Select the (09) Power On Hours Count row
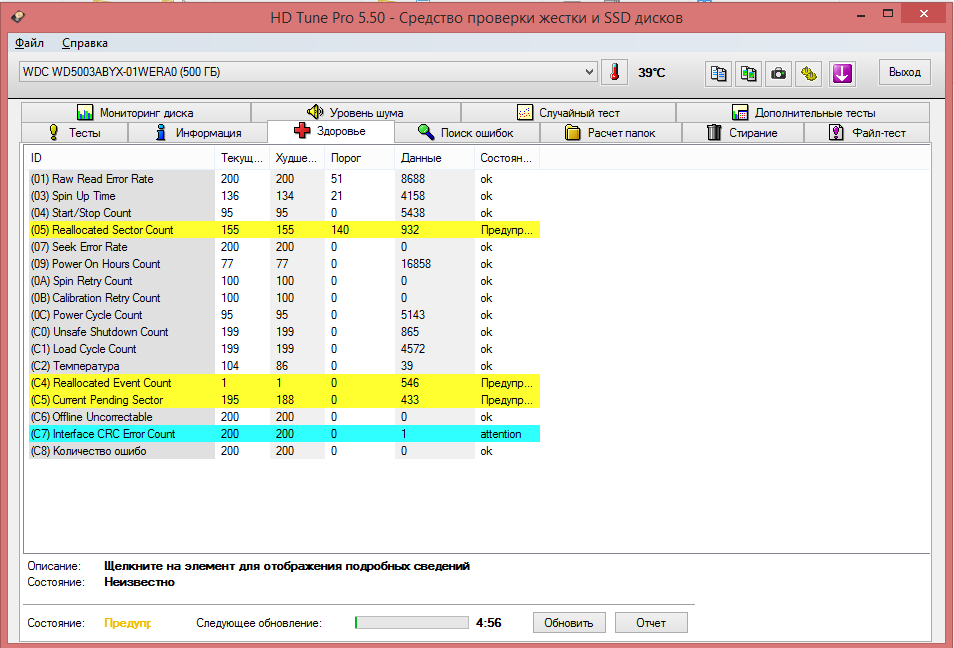954x648 pixels. tap(284, 264)
